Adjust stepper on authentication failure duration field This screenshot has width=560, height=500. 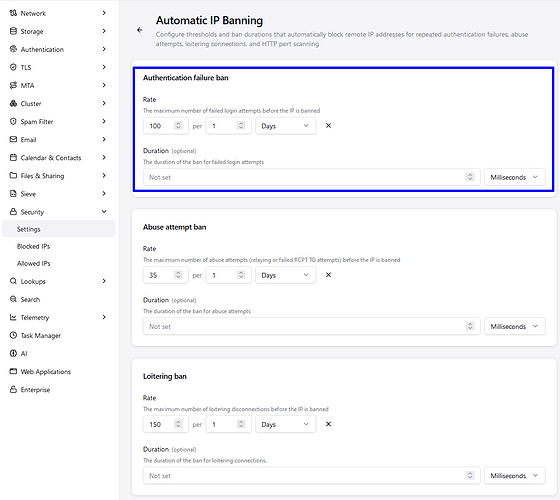(470, 177)
